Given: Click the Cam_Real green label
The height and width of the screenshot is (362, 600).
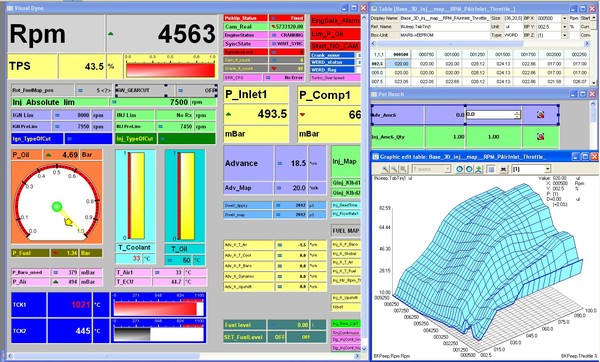Looking at the screenshot, I should [246, 27].
